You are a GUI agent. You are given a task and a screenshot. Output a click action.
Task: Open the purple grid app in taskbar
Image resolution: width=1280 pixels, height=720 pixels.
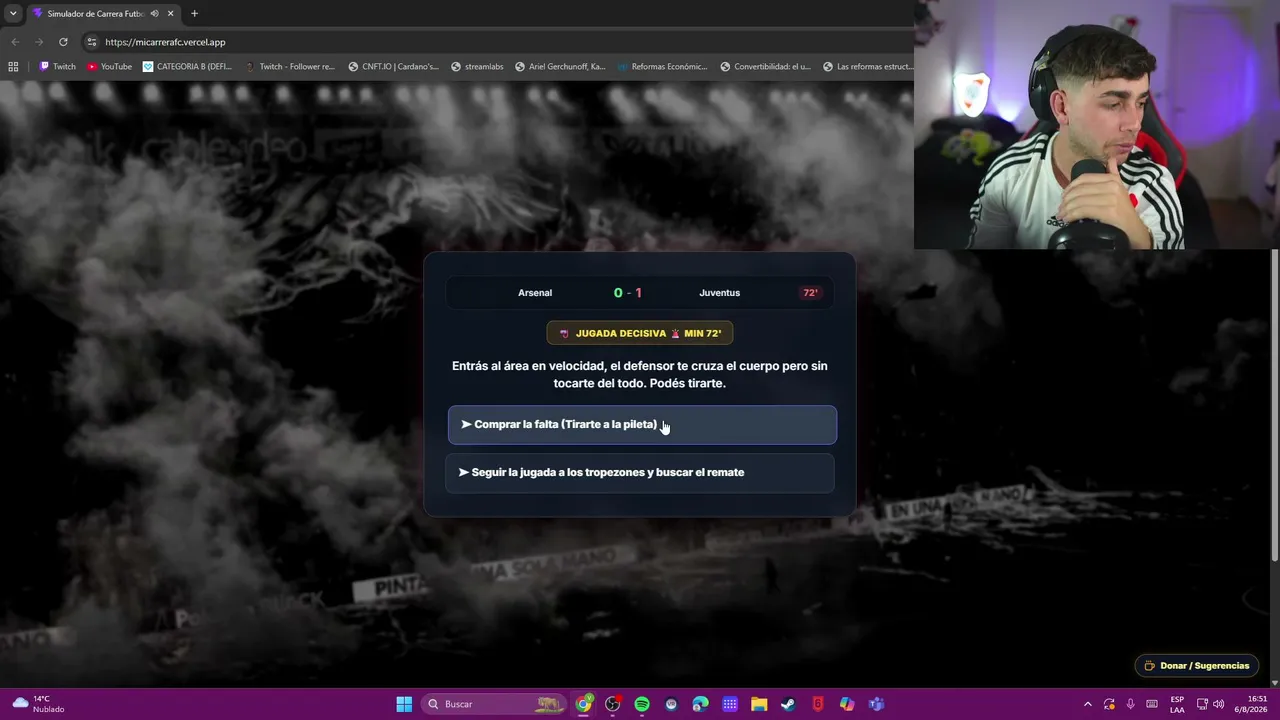(730, 704)
